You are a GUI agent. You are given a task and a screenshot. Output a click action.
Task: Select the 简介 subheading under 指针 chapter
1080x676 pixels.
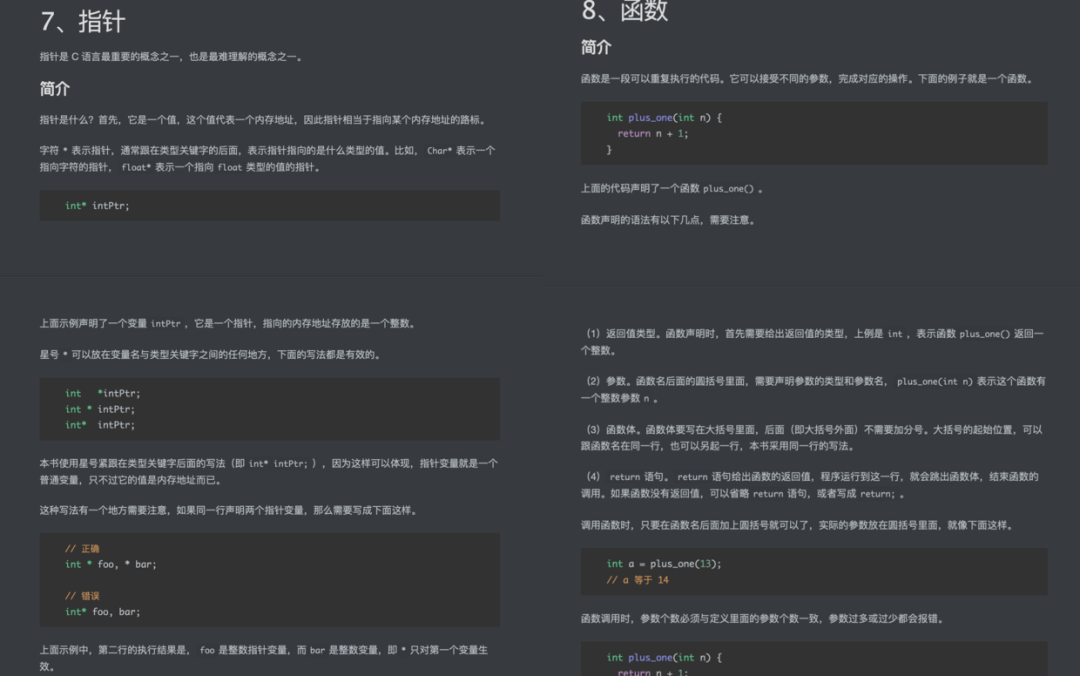tap(54, 88)
